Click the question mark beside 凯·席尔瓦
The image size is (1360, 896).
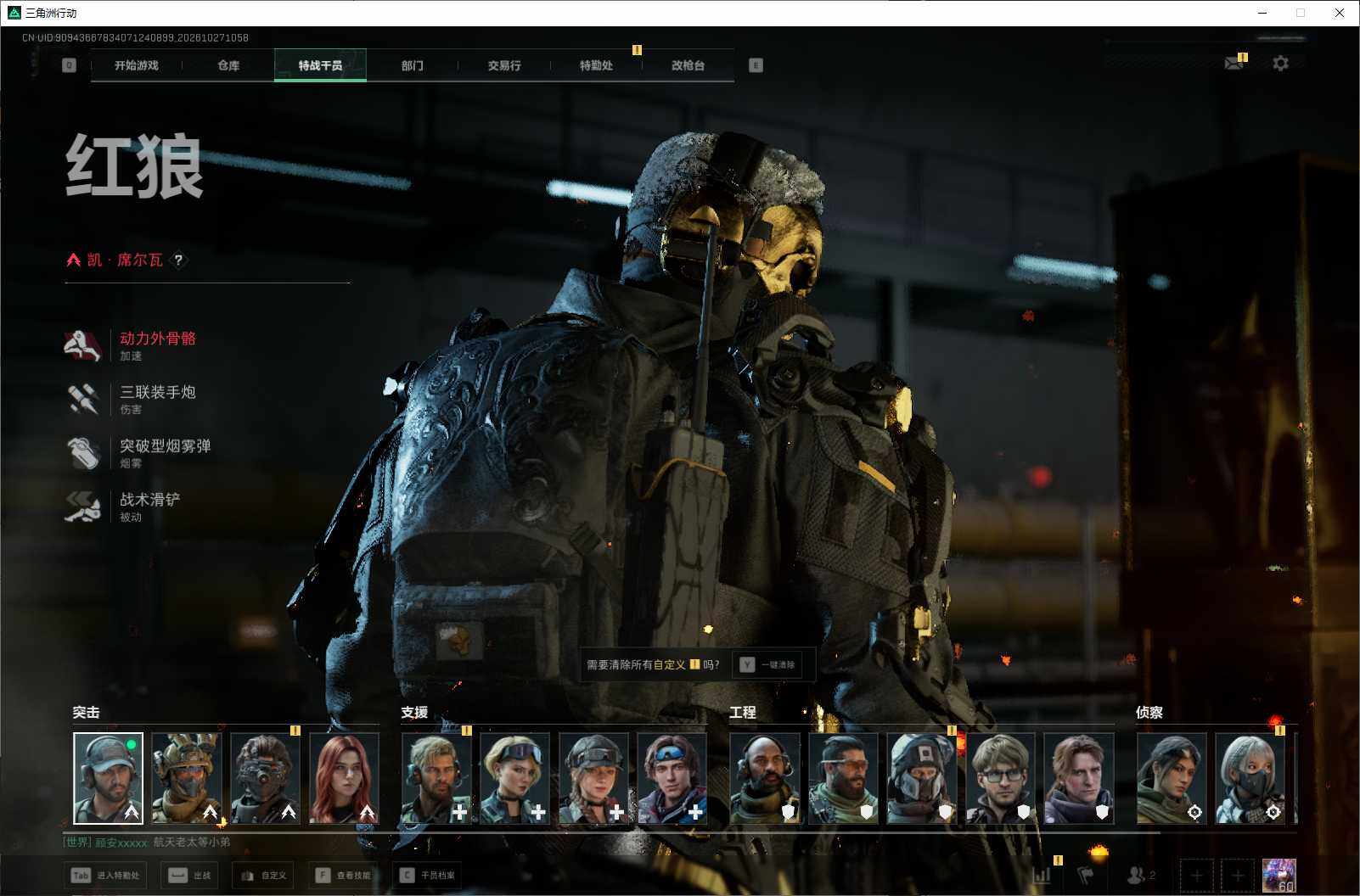click(x=178, y=260)
